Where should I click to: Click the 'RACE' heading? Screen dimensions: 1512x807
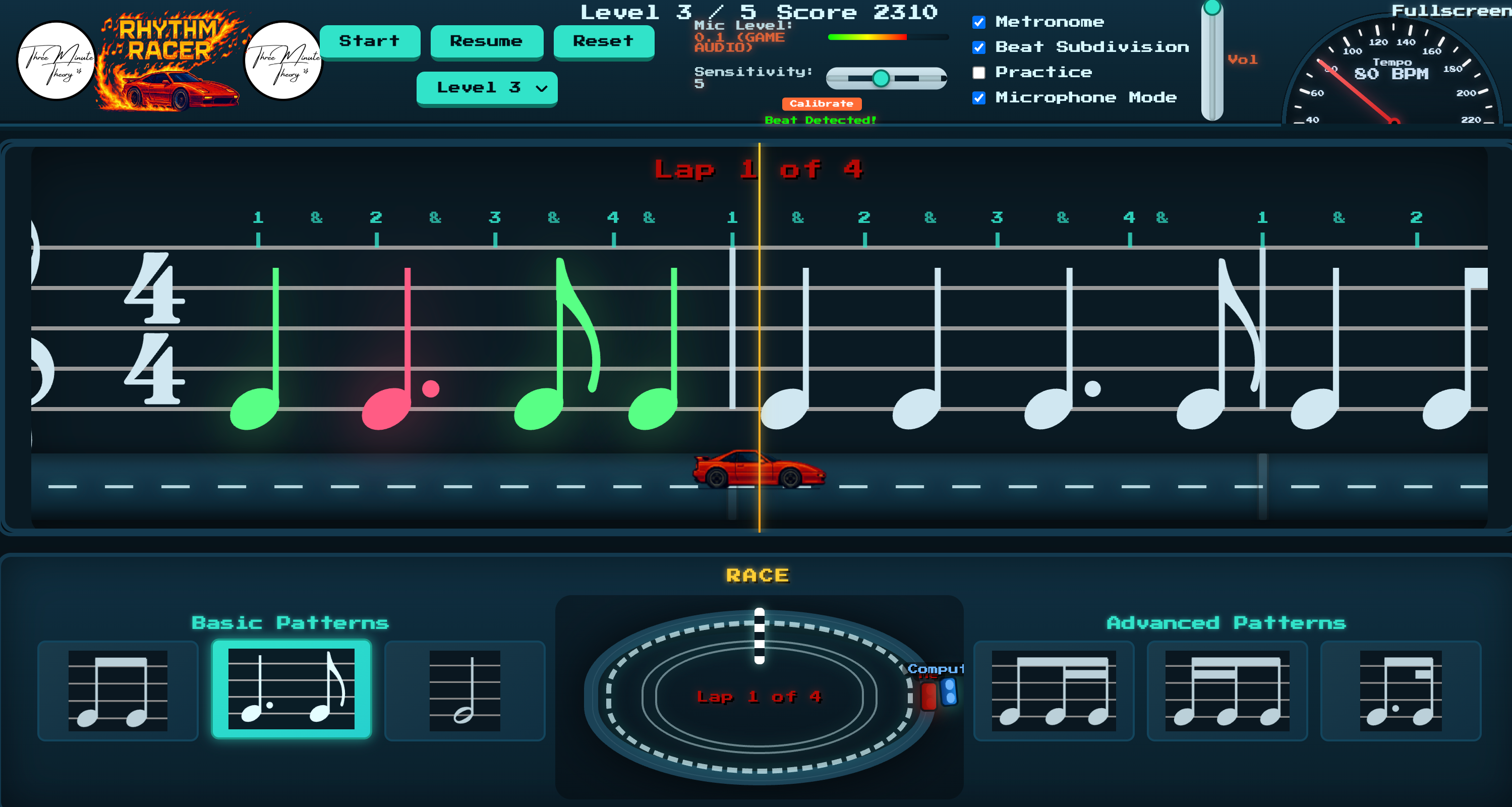[758, 575]
